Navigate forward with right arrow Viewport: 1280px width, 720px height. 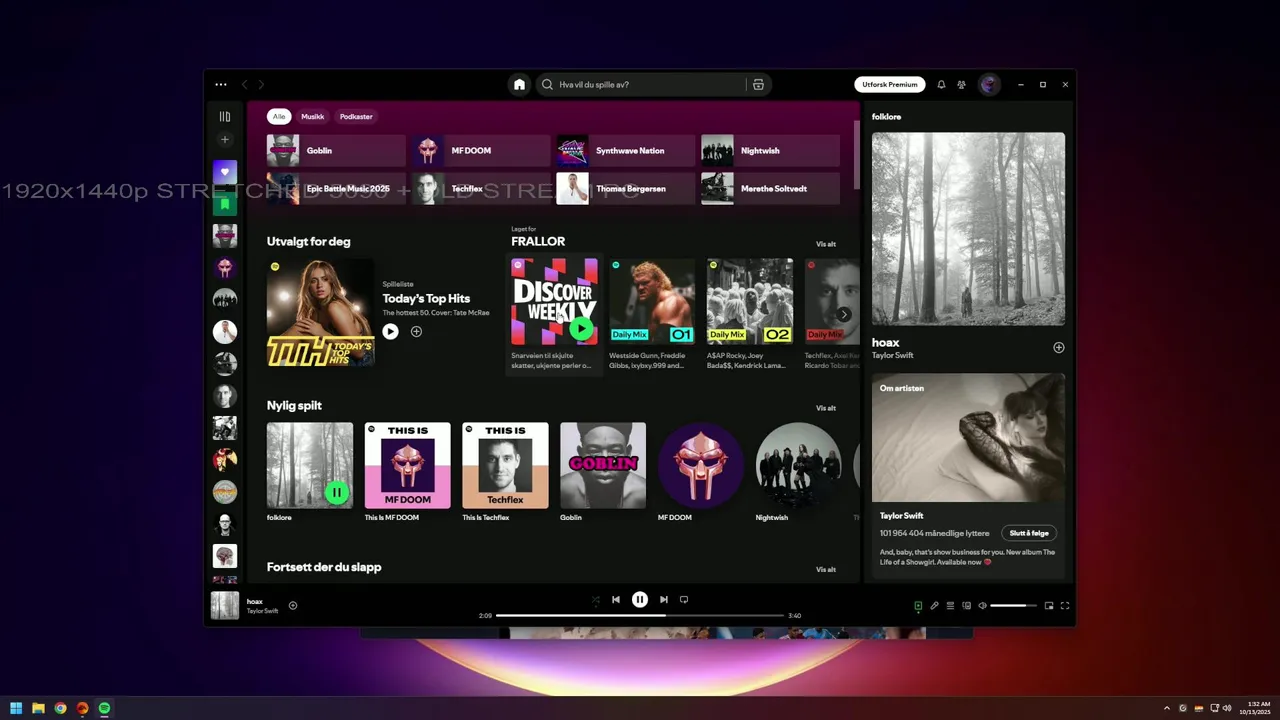(x=262, y=85)
